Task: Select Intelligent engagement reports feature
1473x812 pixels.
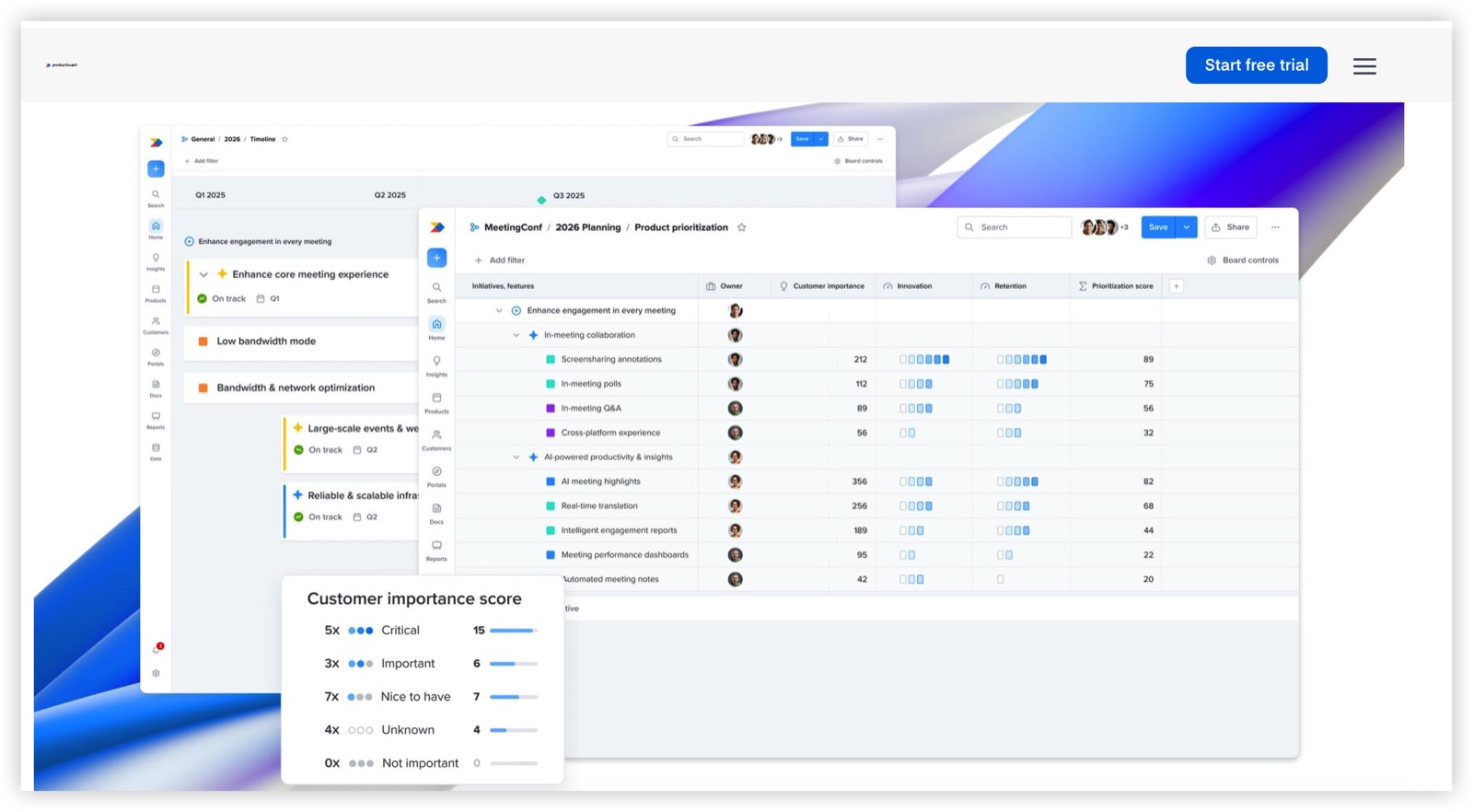Action: click(x=619, y=530)
